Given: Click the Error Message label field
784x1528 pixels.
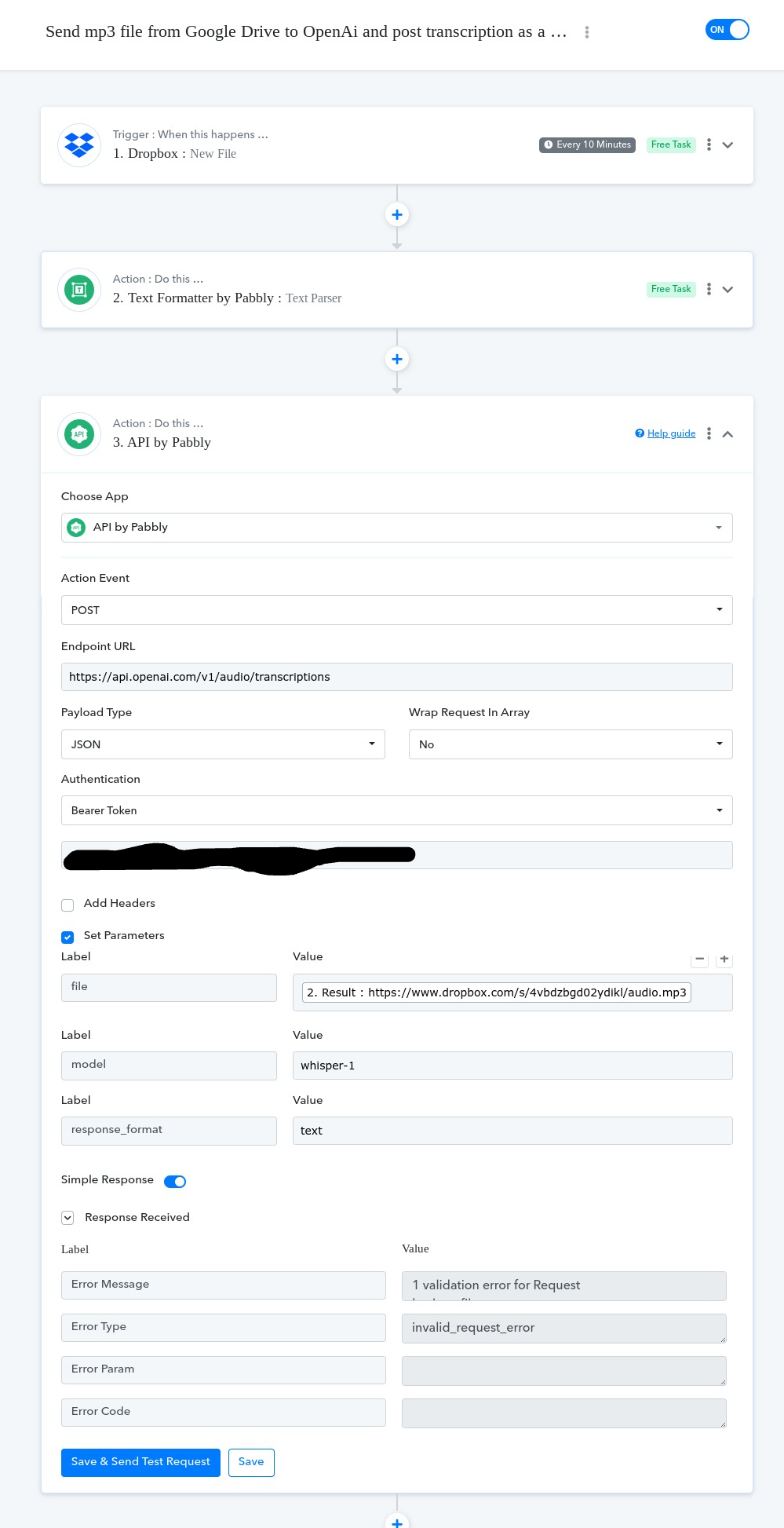Looking at the screenshot, I should (x=224, y=1285).
